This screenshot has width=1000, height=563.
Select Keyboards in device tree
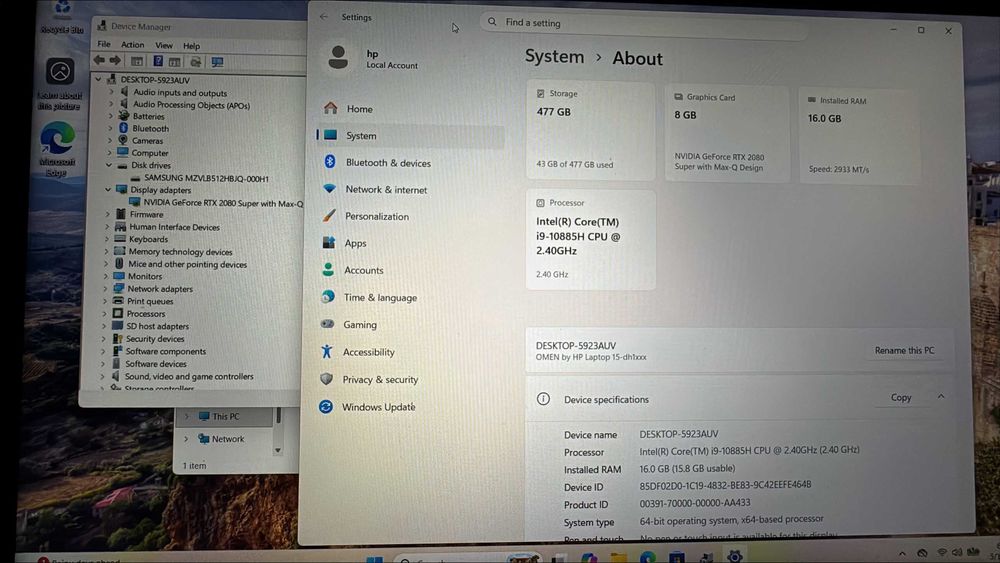point(149,239)
